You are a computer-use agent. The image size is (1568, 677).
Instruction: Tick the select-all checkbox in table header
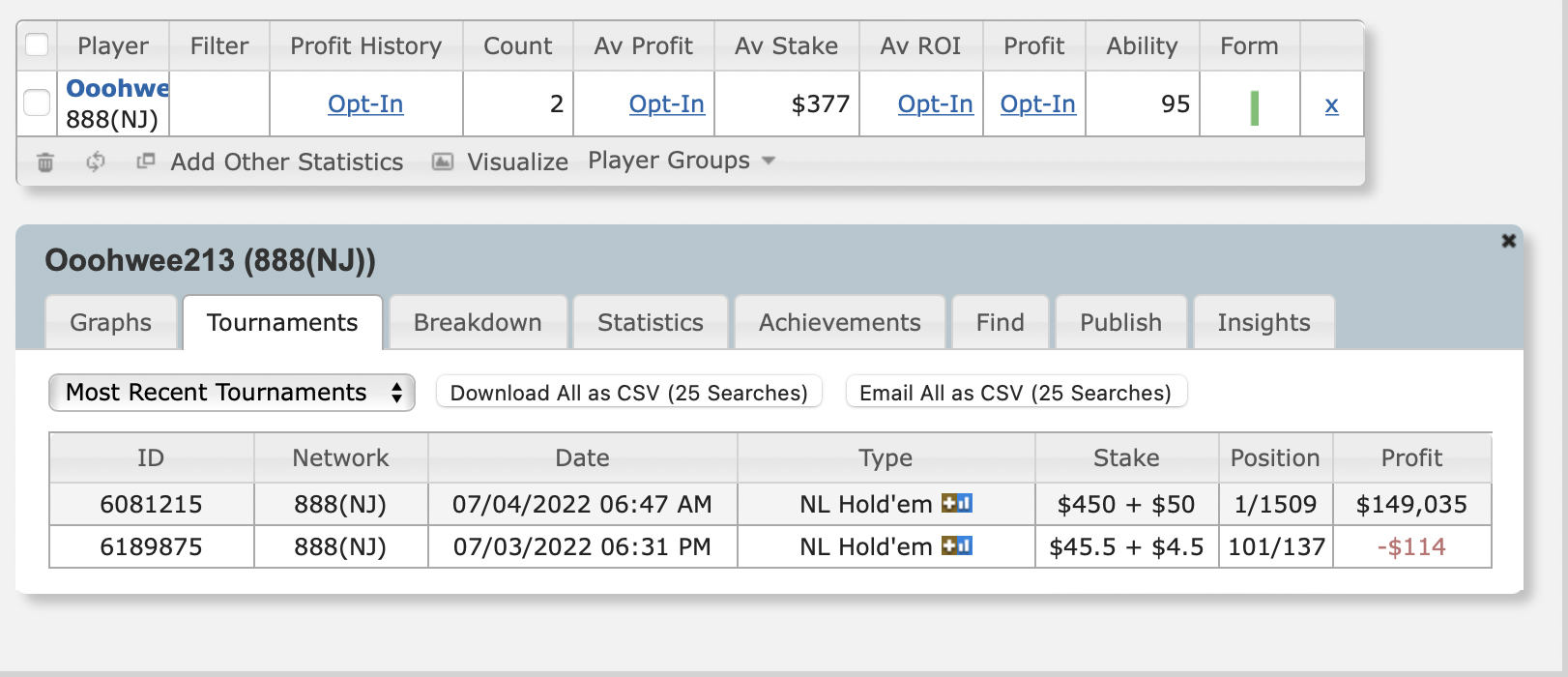pos(37,45)
